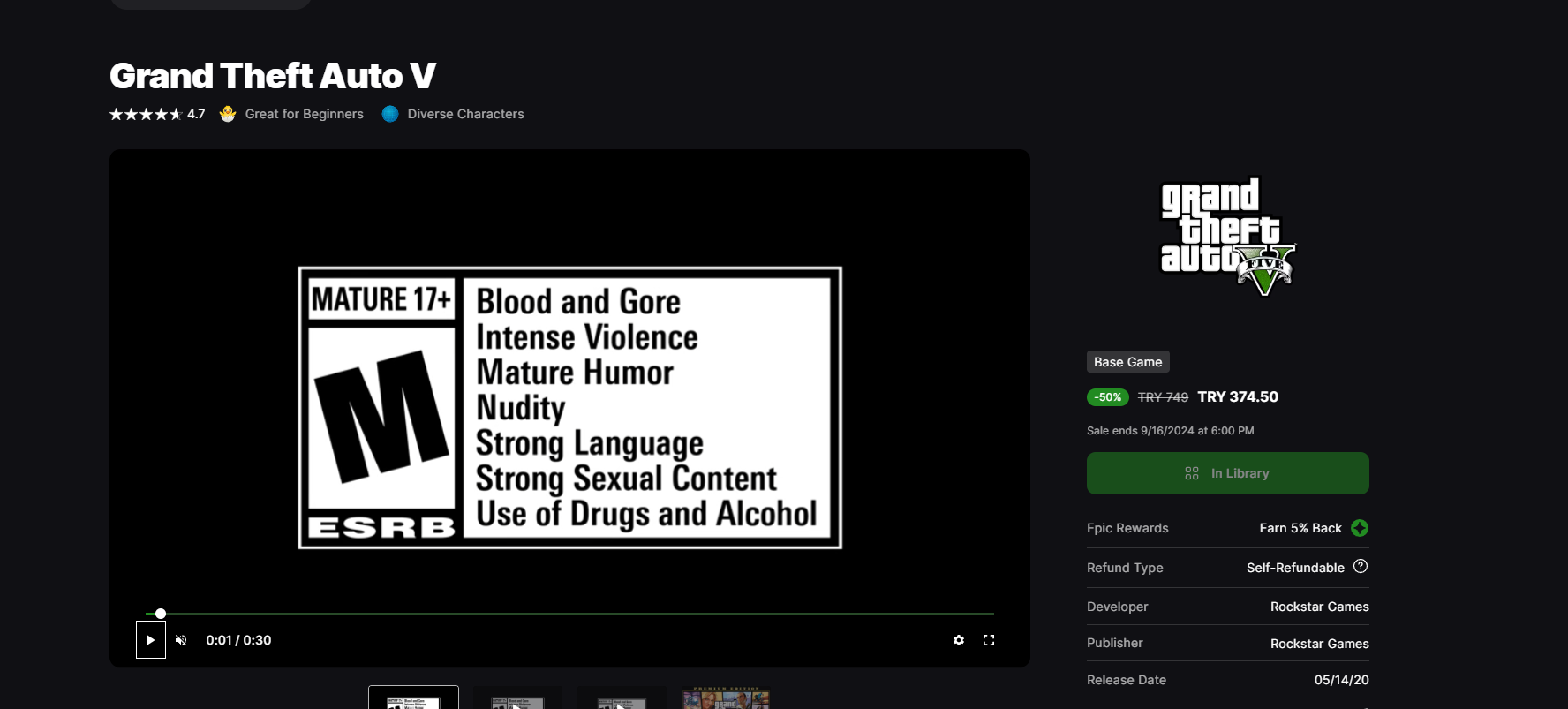
Task: Unmute the trailer audio
Action: click(181, 640)
